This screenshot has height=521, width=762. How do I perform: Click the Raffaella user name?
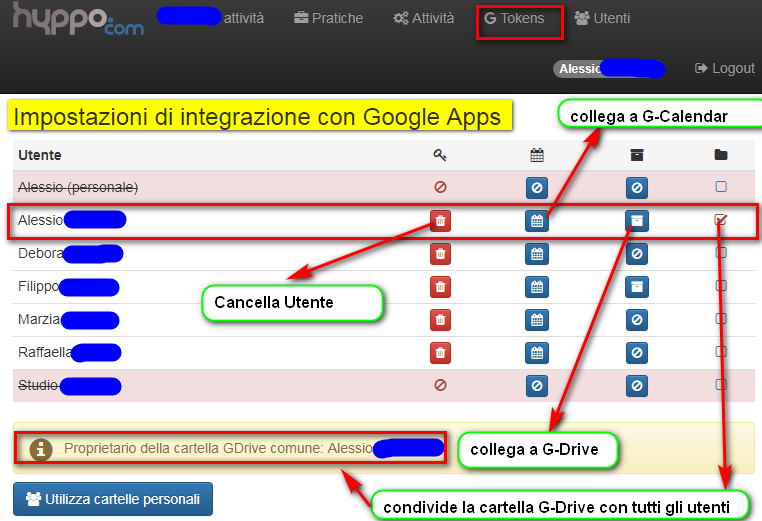pyautogui.click(x=45, y=352)
